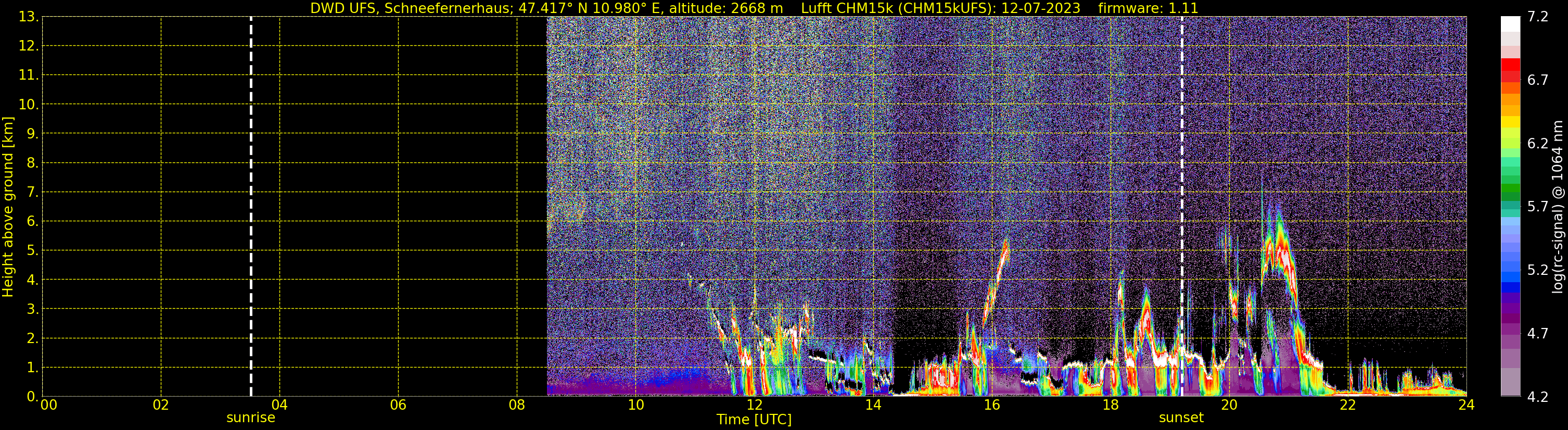Click the white dashed sunset marker line
1568x430 pixels.
[1182, 207]
